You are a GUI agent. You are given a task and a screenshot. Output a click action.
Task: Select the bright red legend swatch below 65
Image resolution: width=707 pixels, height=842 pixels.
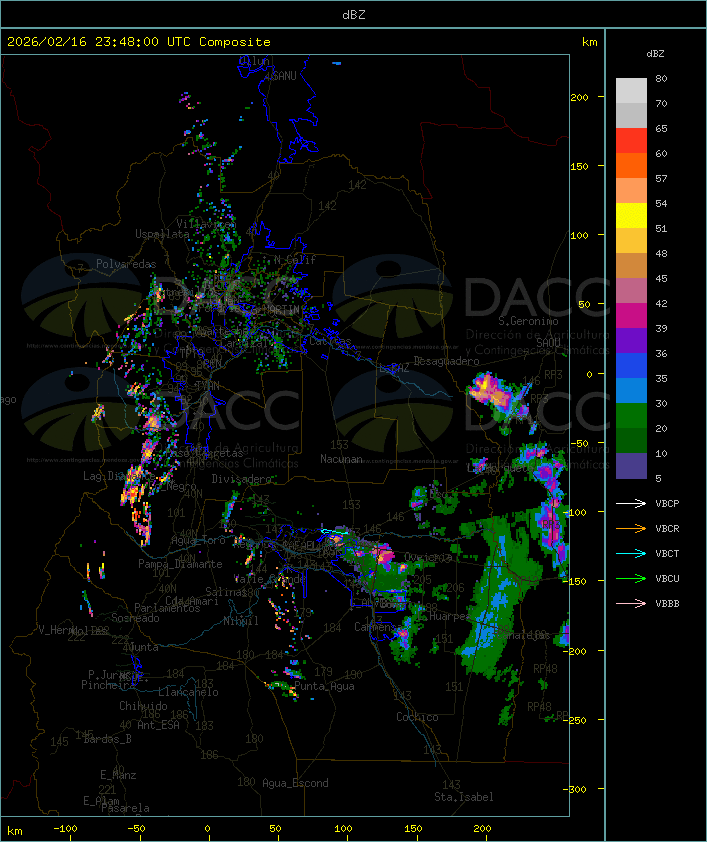click(631, 140)
